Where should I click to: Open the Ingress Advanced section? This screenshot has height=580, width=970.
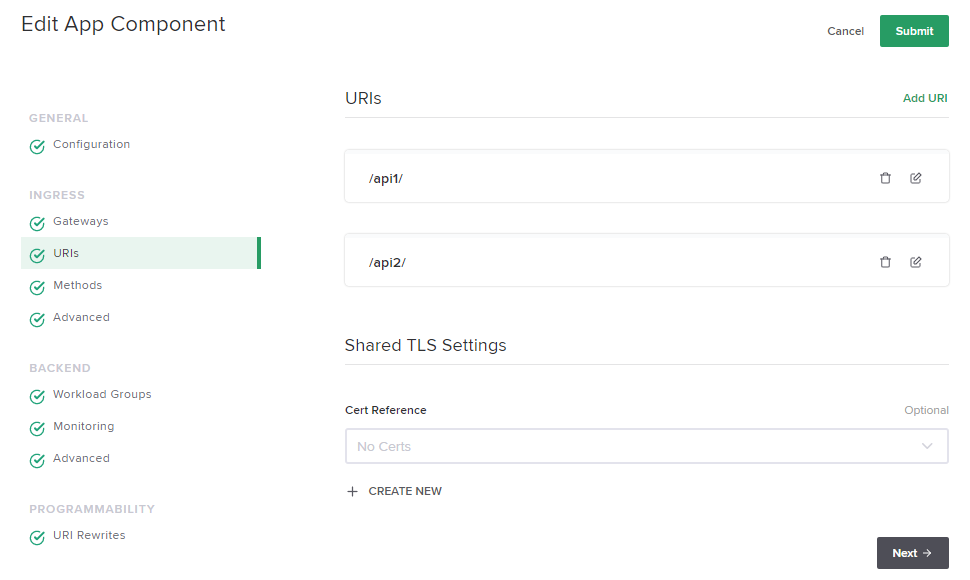(x=81, y=317)
